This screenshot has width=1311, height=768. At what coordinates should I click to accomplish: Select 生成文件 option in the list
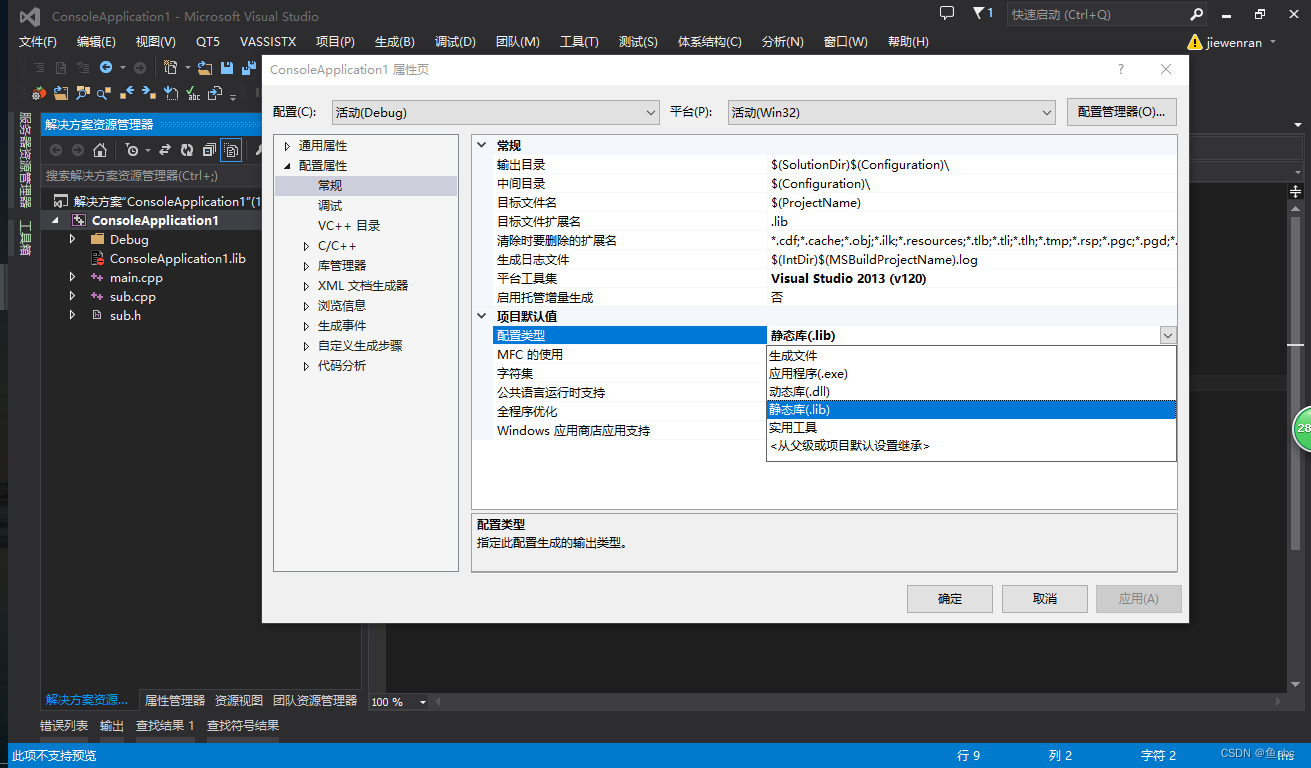971,356
